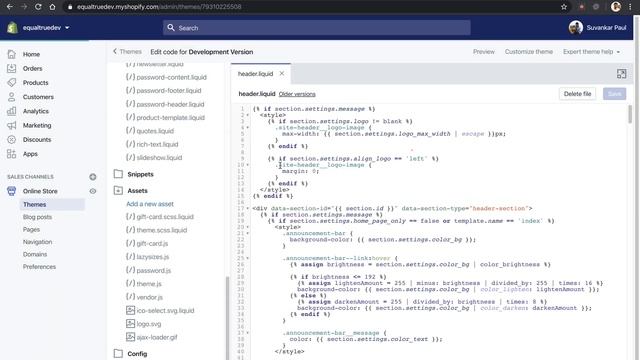Click the browser forward arrow
Screen dimensions: 640x360
click(x=24, y=7)
